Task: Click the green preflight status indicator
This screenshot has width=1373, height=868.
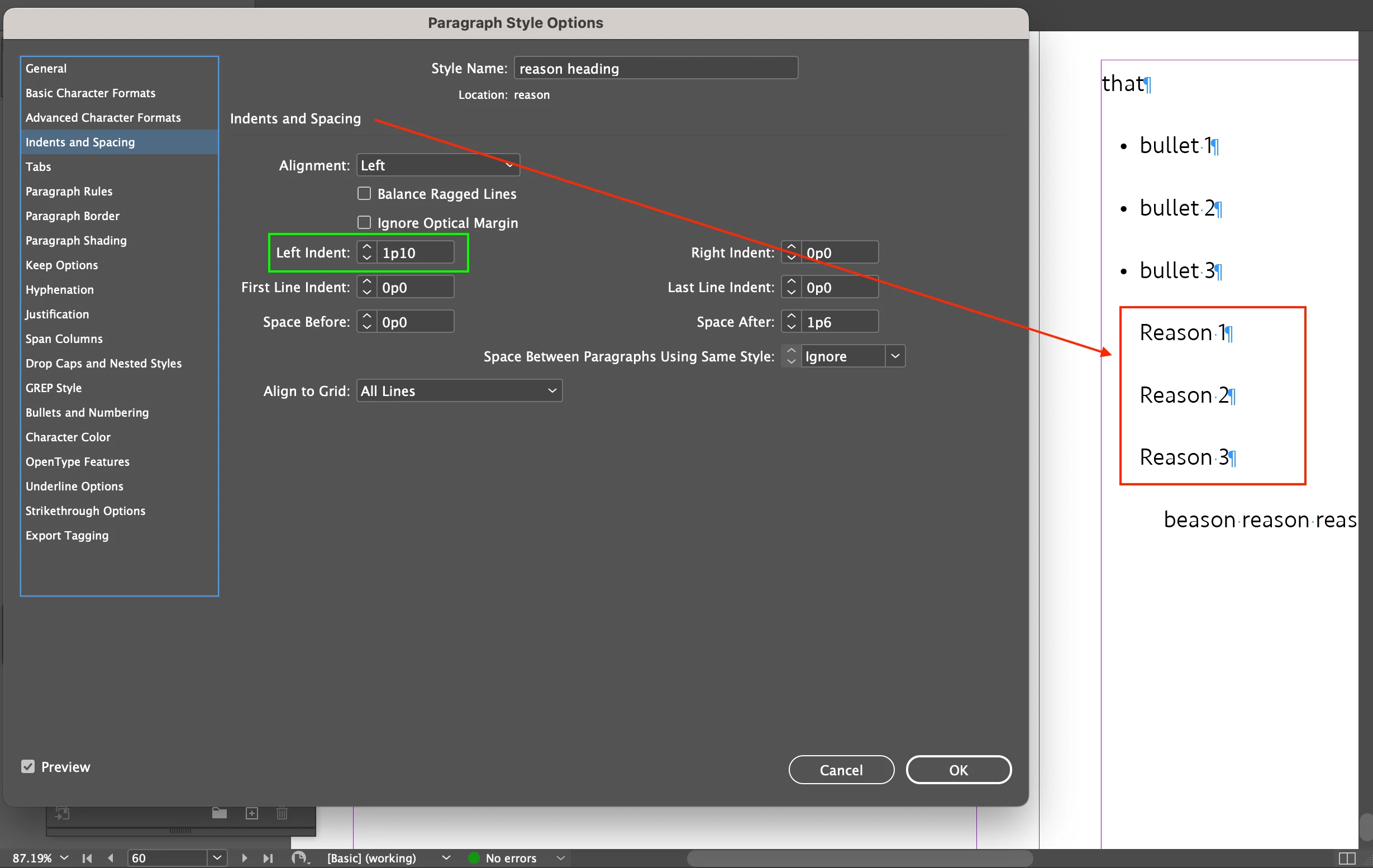Action: coord(473,858)
